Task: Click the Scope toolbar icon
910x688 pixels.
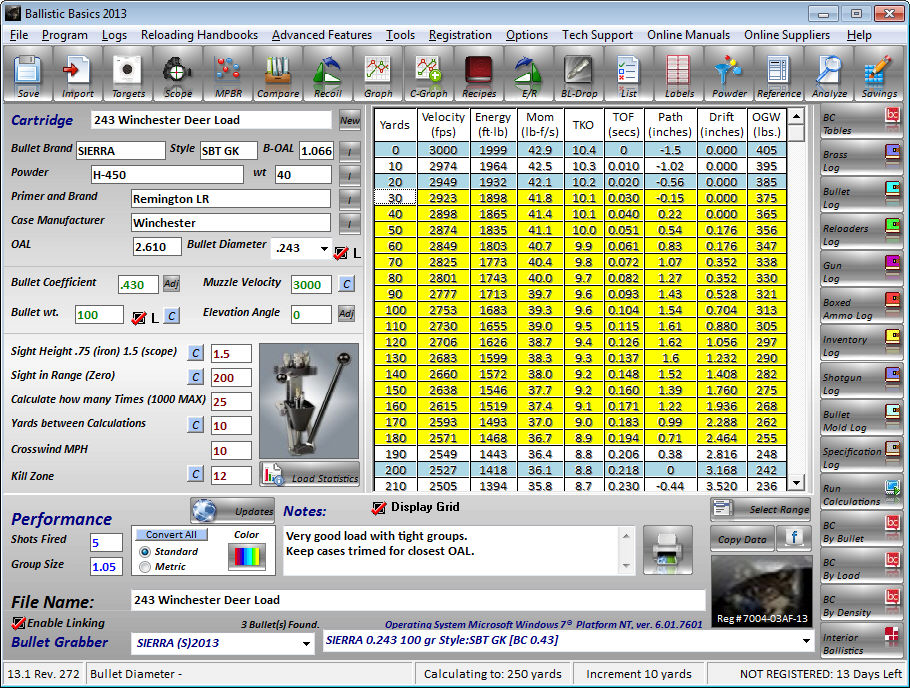Action: click(178, 75)
